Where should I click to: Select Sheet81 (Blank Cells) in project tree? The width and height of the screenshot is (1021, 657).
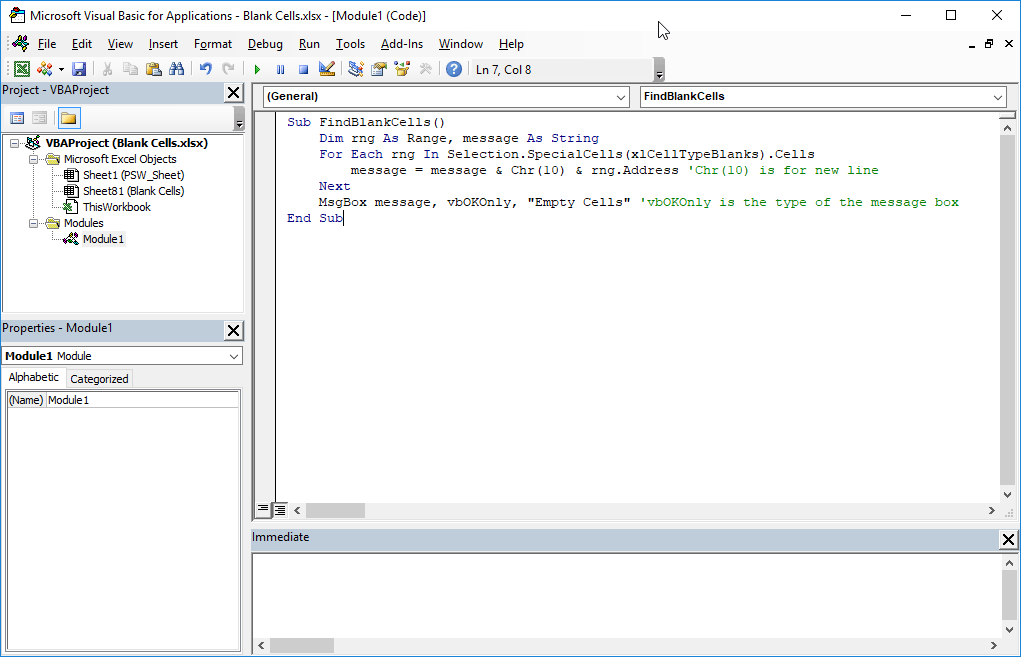[133, 191]
